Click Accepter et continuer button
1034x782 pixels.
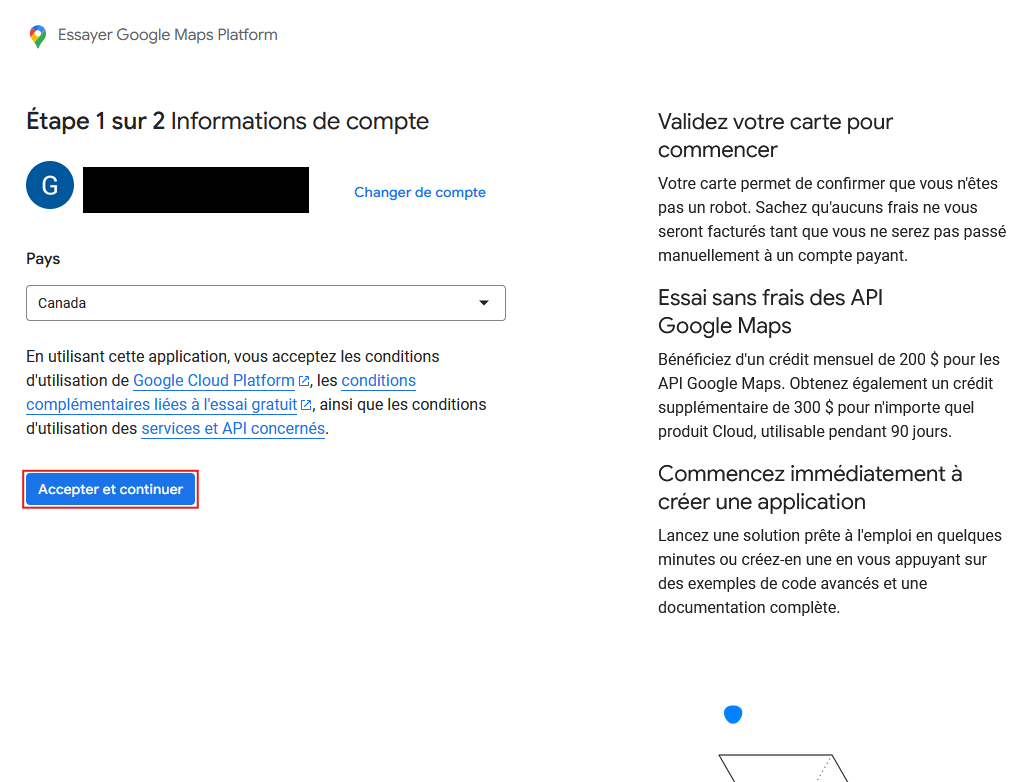[111, 489]
